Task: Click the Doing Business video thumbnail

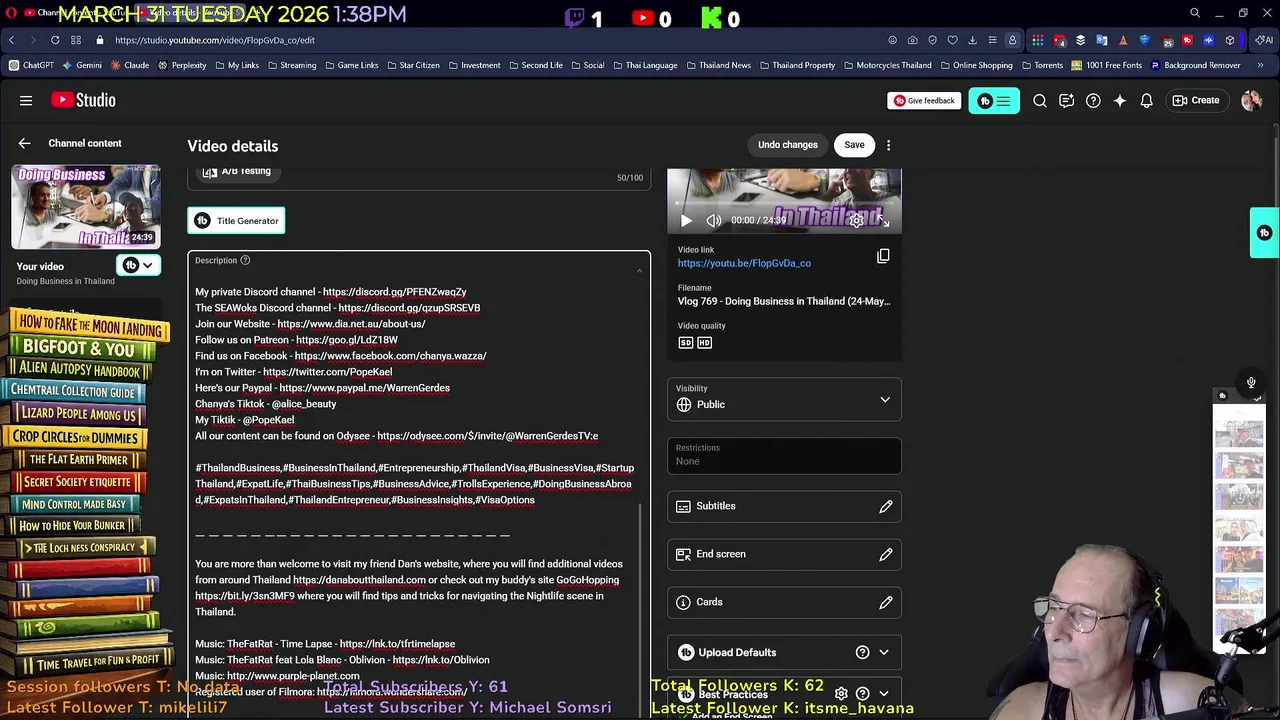Action: tap(86, 207)
